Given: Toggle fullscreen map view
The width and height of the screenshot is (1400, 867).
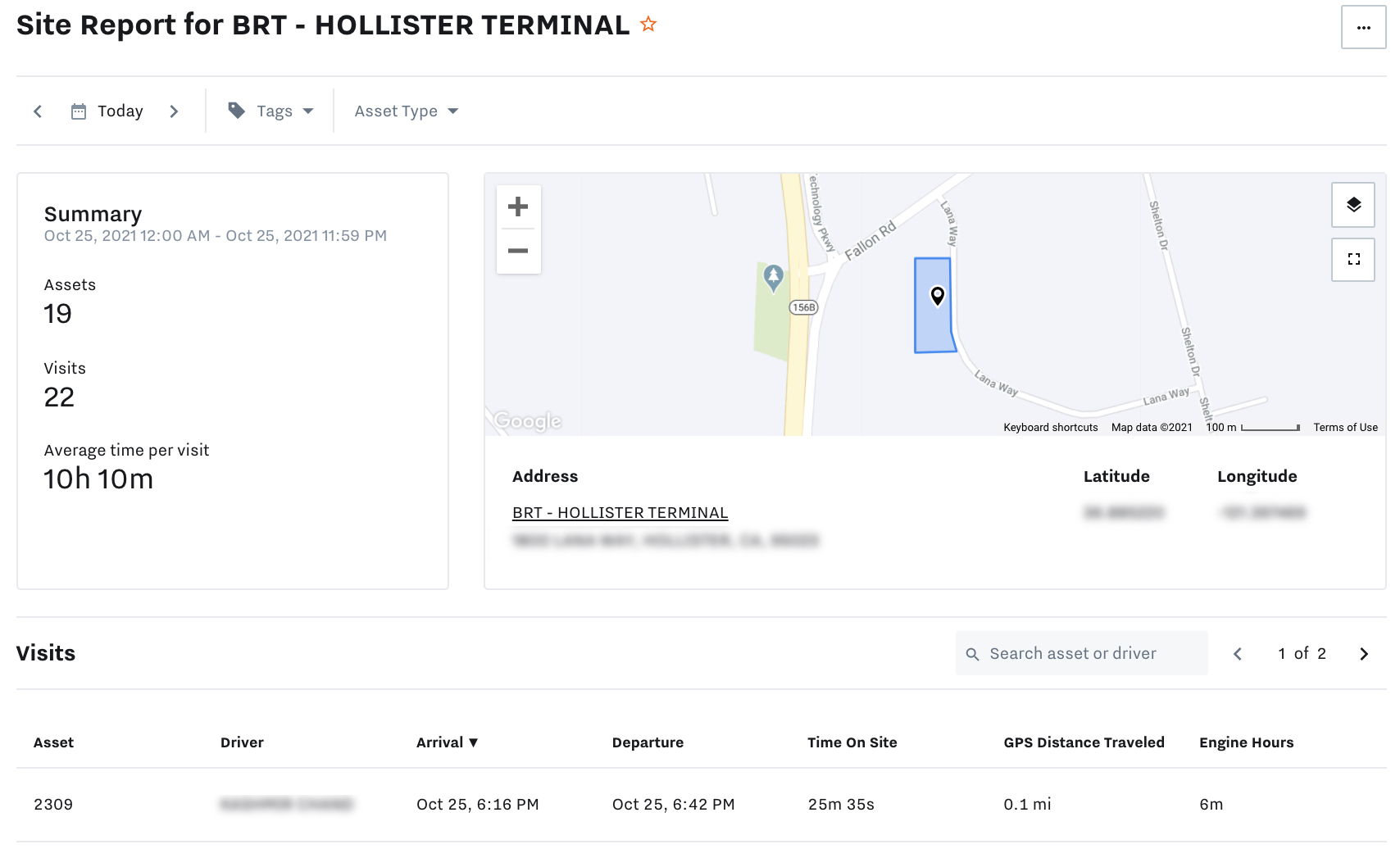Looking at the screenshot, I should pos(1353,259).
